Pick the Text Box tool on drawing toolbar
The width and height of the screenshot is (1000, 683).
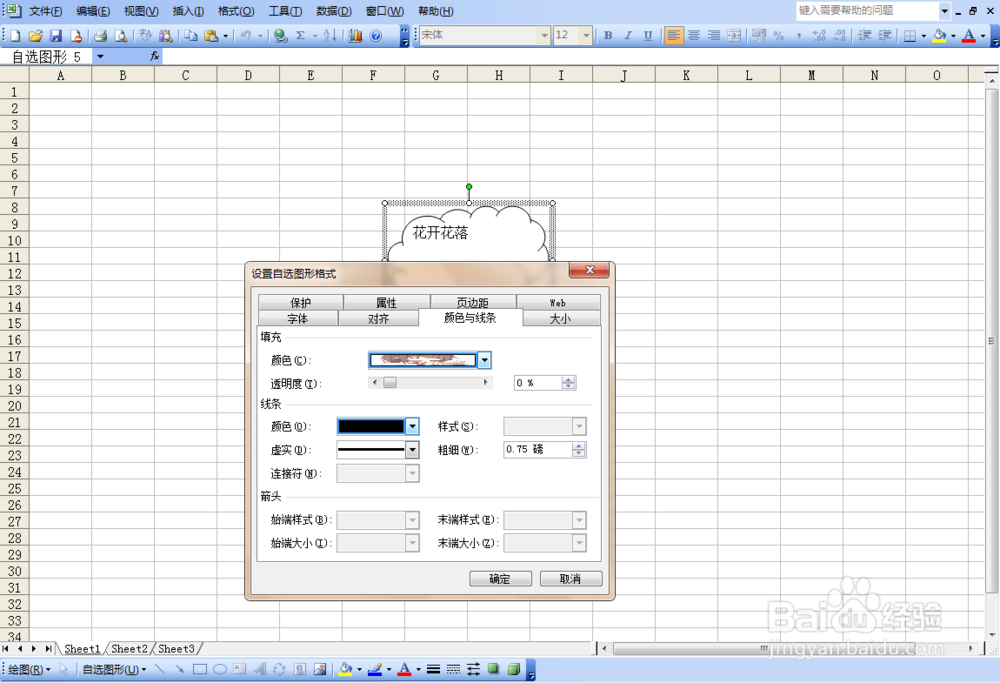coord(237,670)
